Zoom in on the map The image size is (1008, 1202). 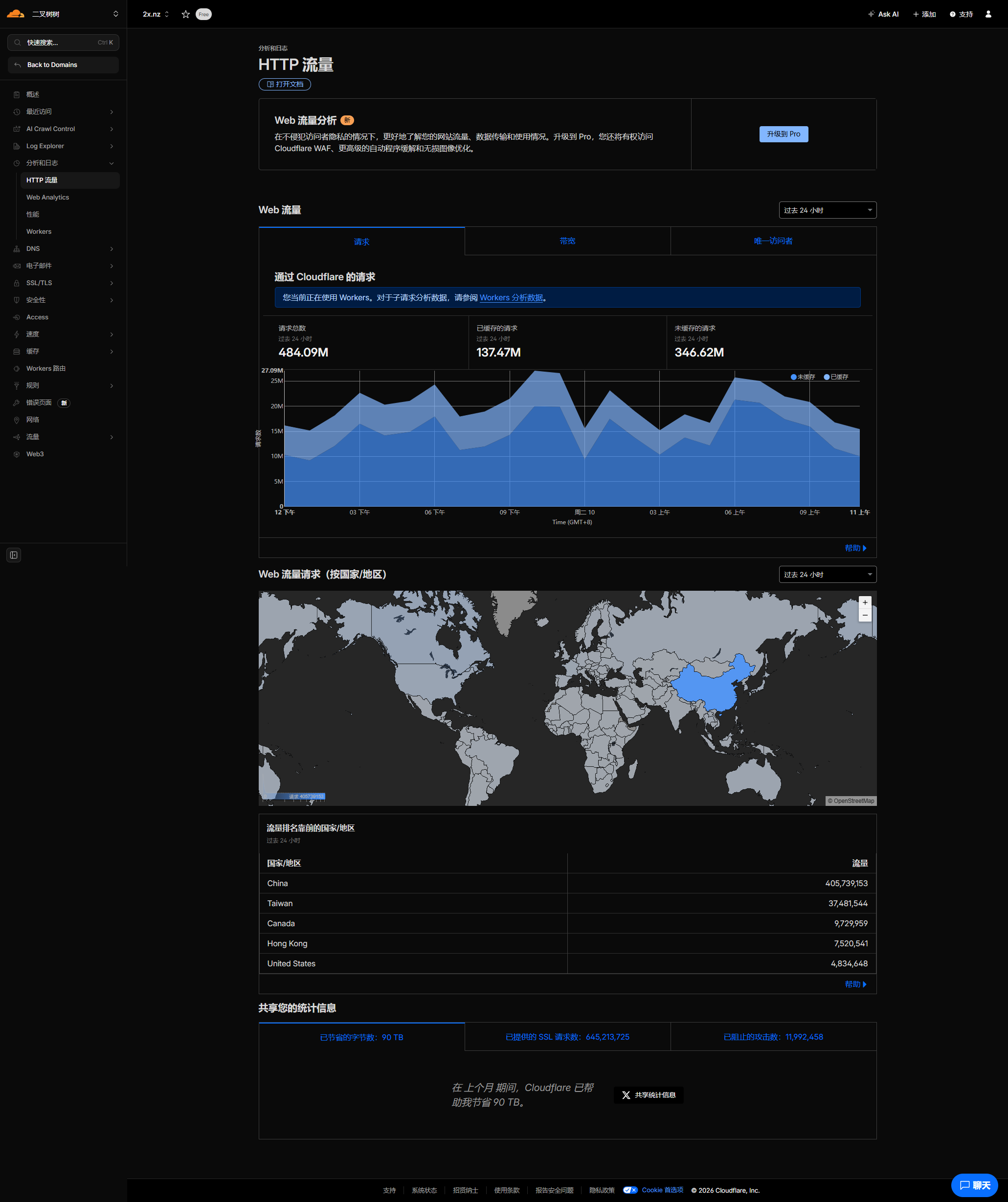point(865,603)
